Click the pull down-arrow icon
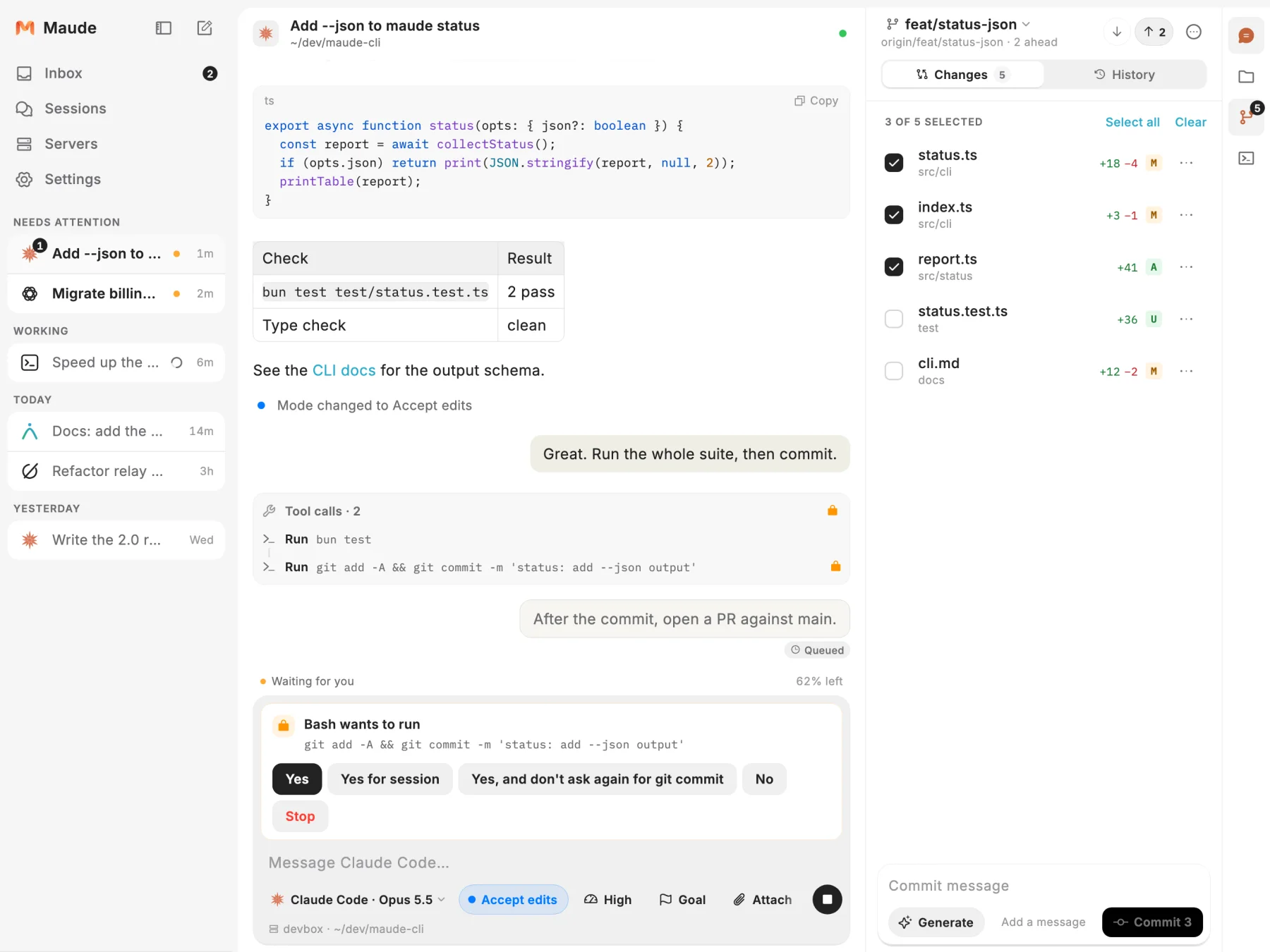Viewport: 1270px width, 952px height. (x=1117, y=32)
